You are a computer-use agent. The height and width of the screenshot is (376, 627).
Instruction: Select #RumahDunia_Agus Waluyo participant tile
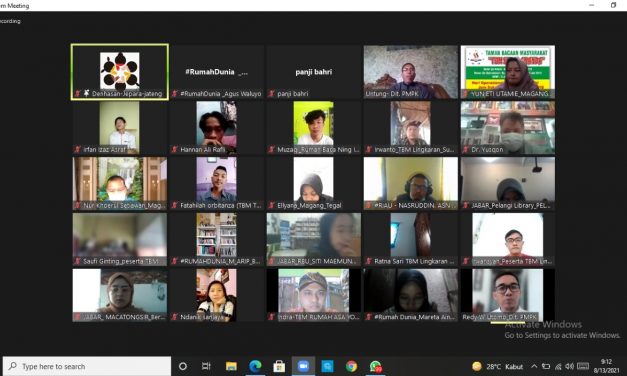pyautogui.click(x=217, y=72)
